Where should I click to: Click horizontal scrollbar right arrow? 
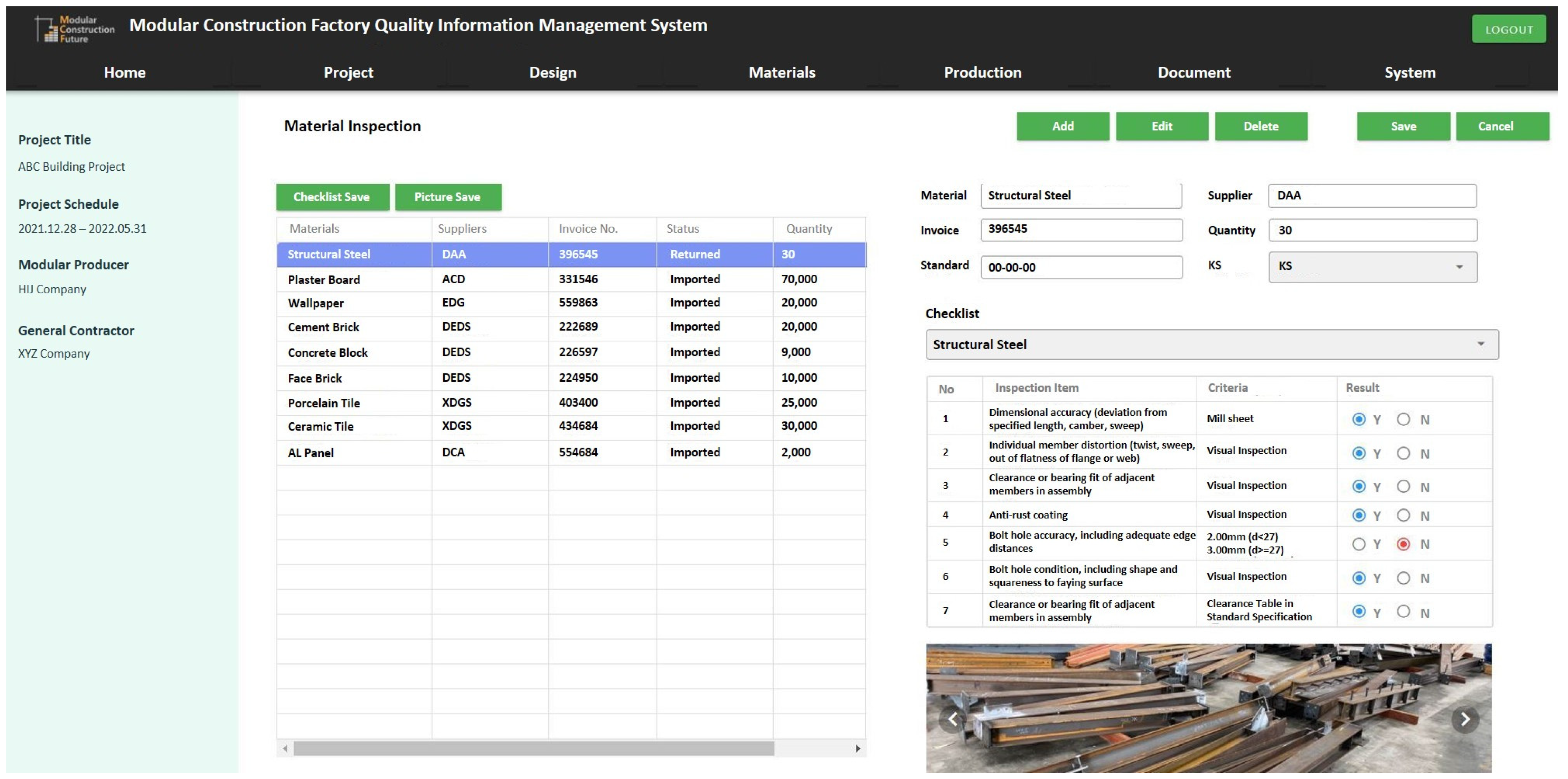[x=858, y=748]
